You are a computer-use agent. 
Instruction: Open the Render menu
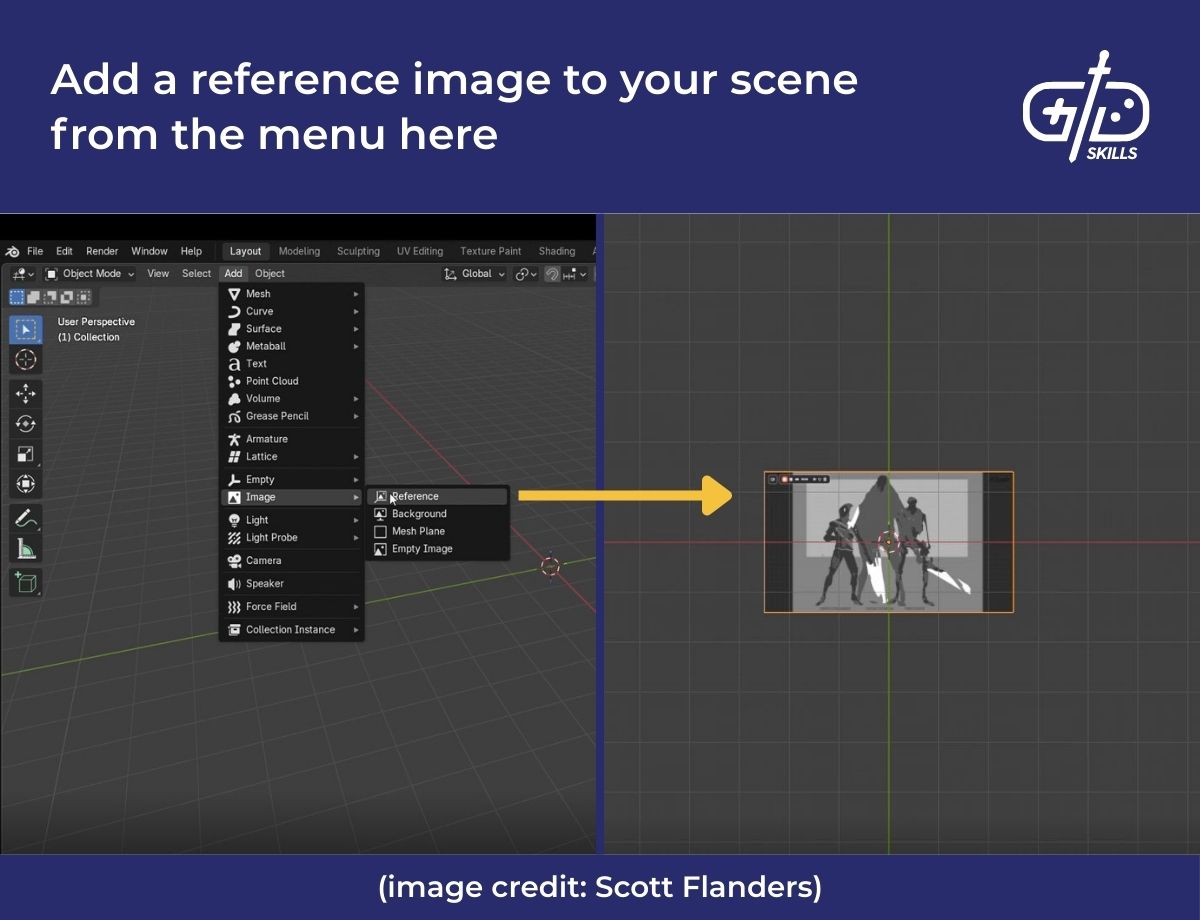pos(101,251)
